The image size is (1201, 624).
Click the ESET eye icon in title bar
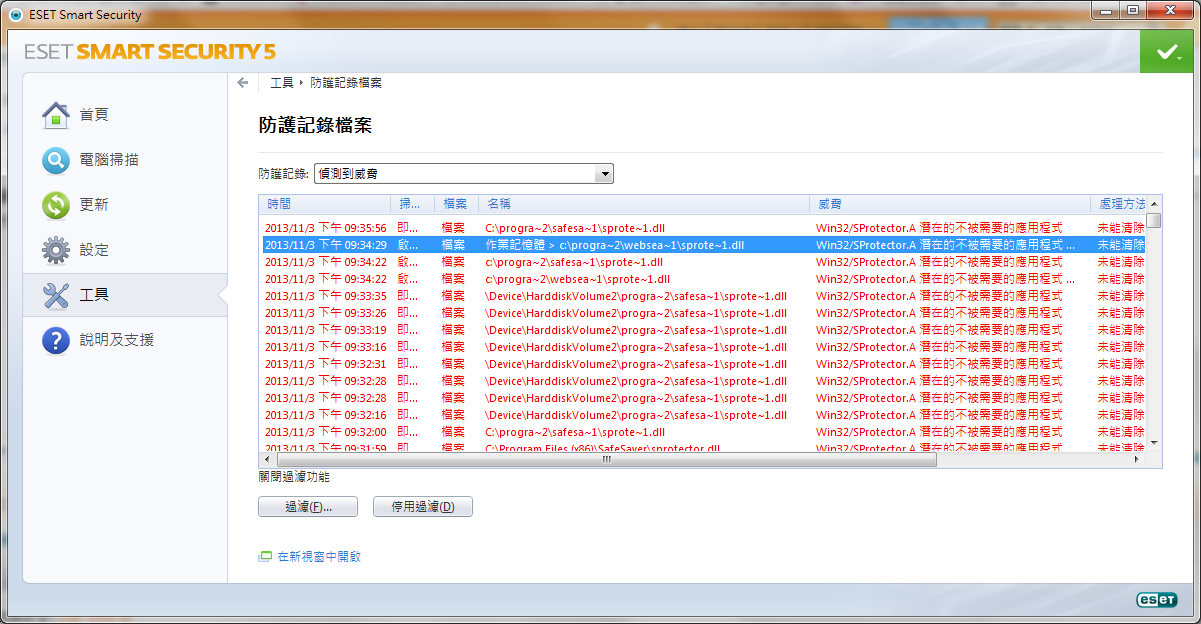pos(15,15)
